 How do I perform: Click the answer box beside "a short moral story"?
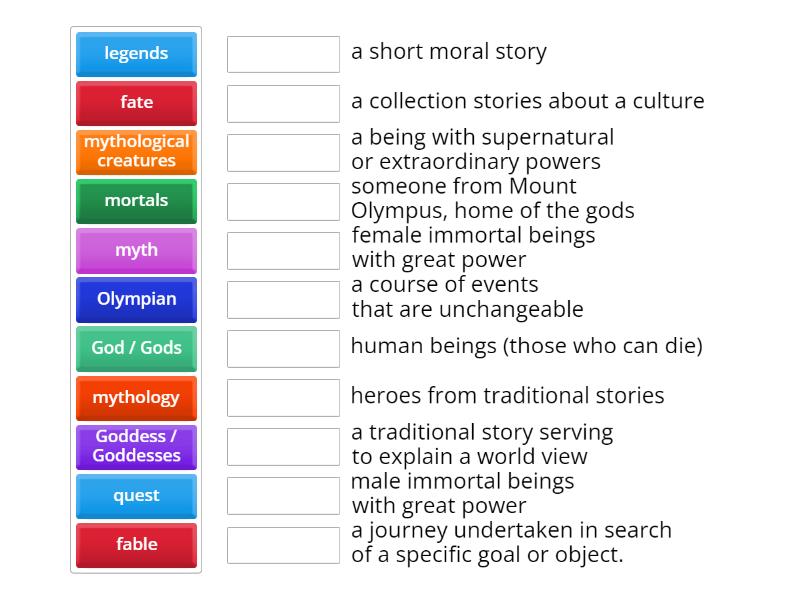(284, 55)
